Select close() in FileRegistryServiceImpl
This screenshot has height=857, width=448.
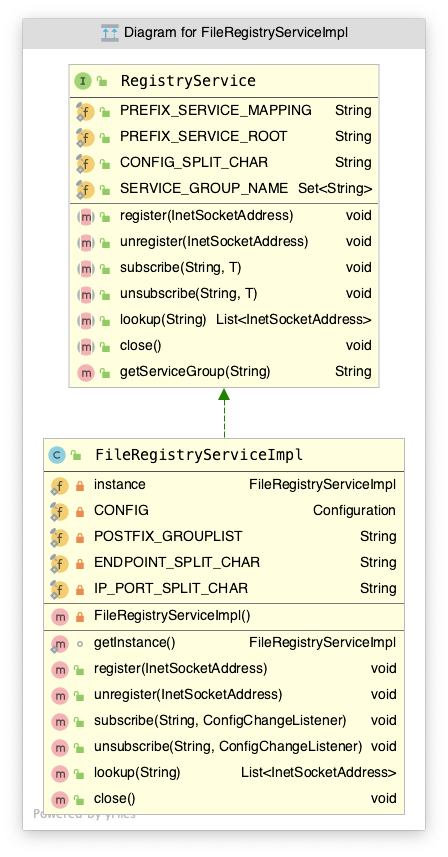(115, 799)
